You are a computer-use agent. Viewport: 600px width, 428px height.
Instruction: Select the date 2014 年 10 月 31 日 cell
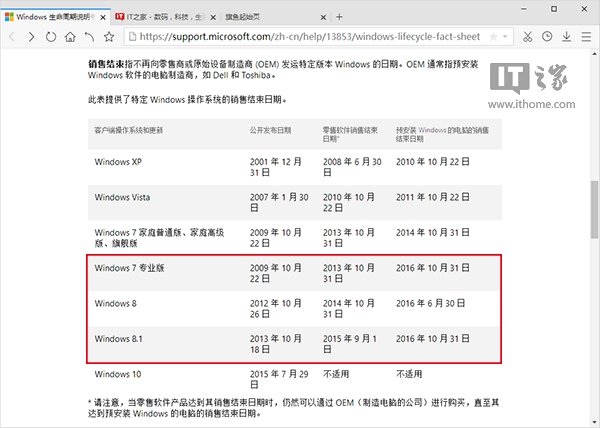(x=433, y=233)
